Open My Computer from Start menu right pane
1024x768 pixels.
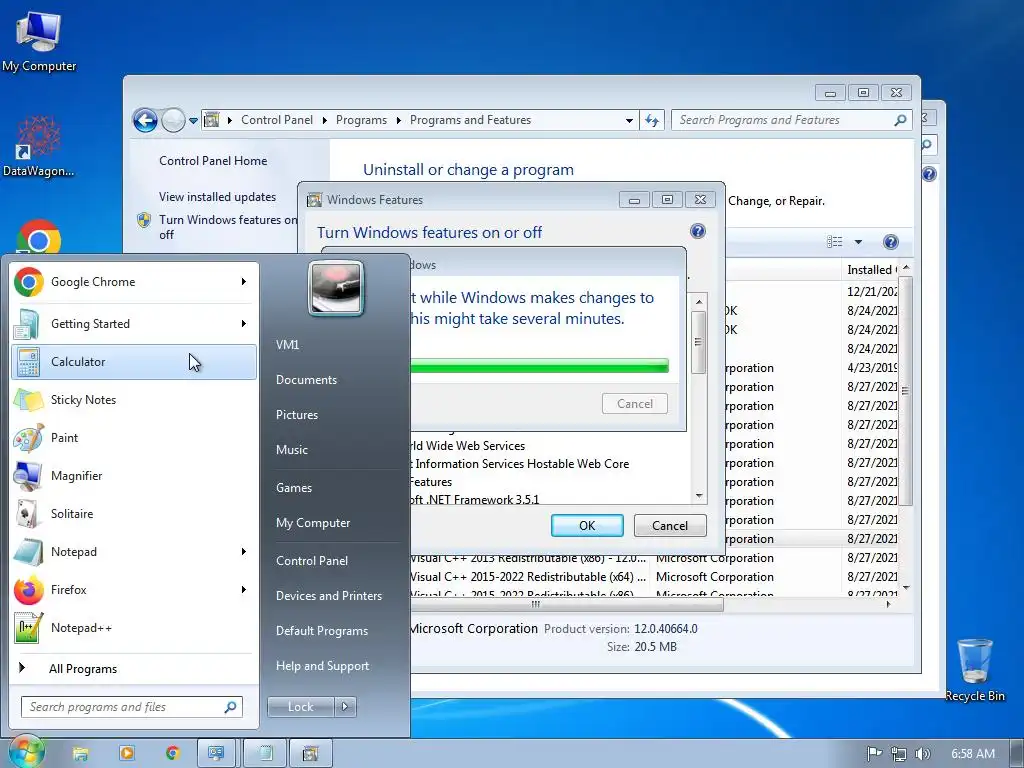point(313,523)
